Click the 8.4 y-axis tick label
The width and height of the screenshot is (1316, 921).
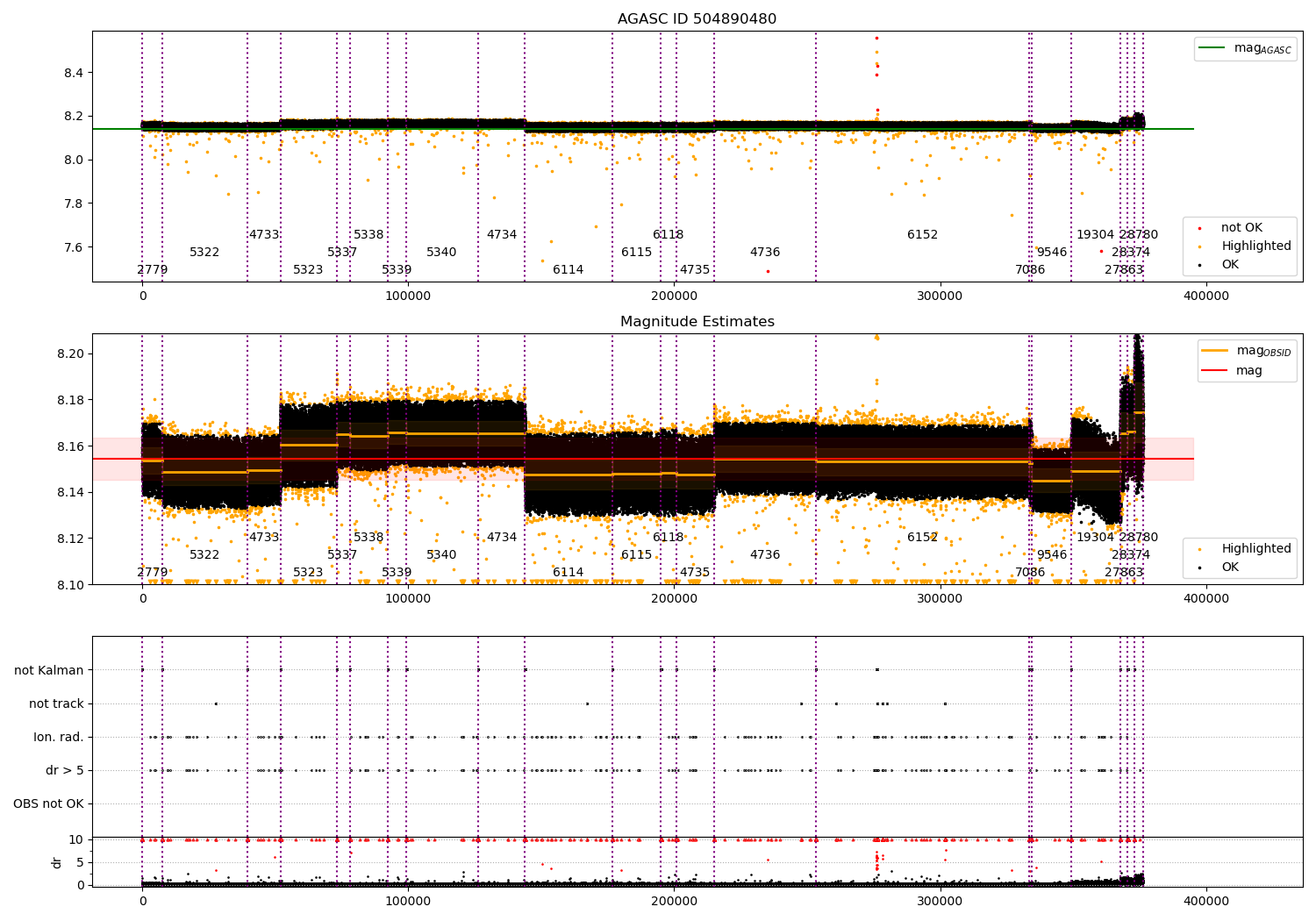[x=74, y=73]
